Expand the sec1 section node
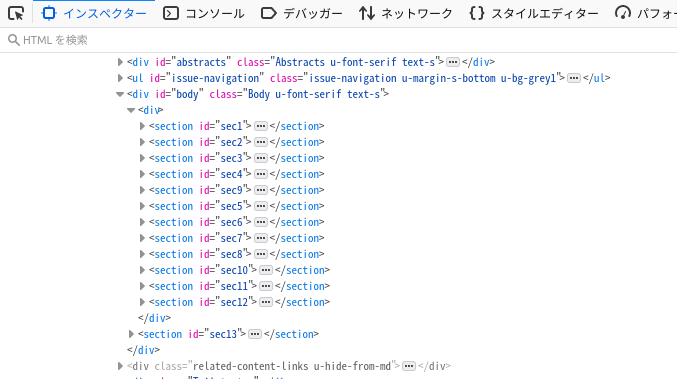Image resolution: width=677 pixels, height=379 pixels. pos(142,126)
